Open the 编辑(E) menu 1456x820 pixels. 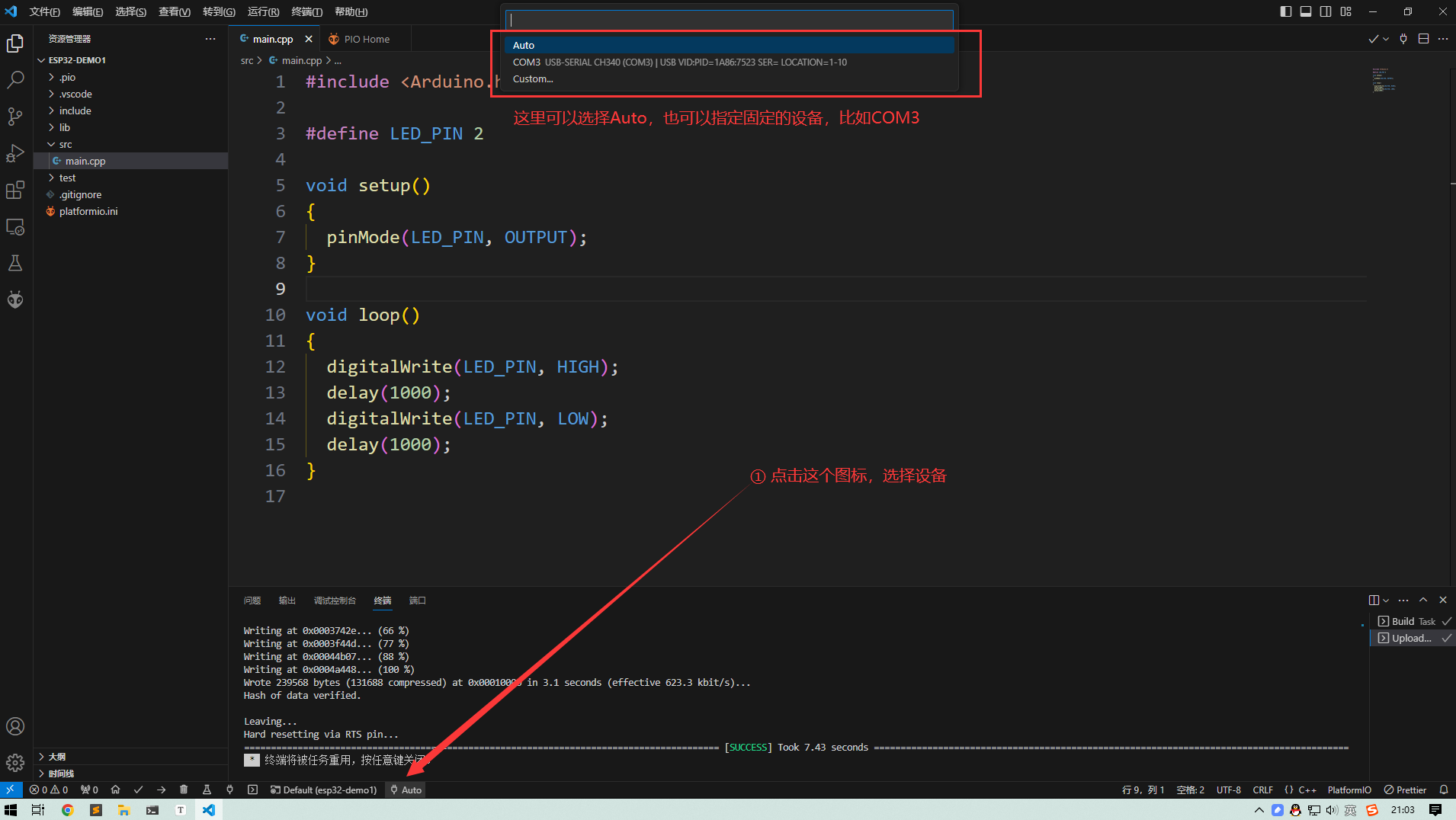[x=88, y=11]
